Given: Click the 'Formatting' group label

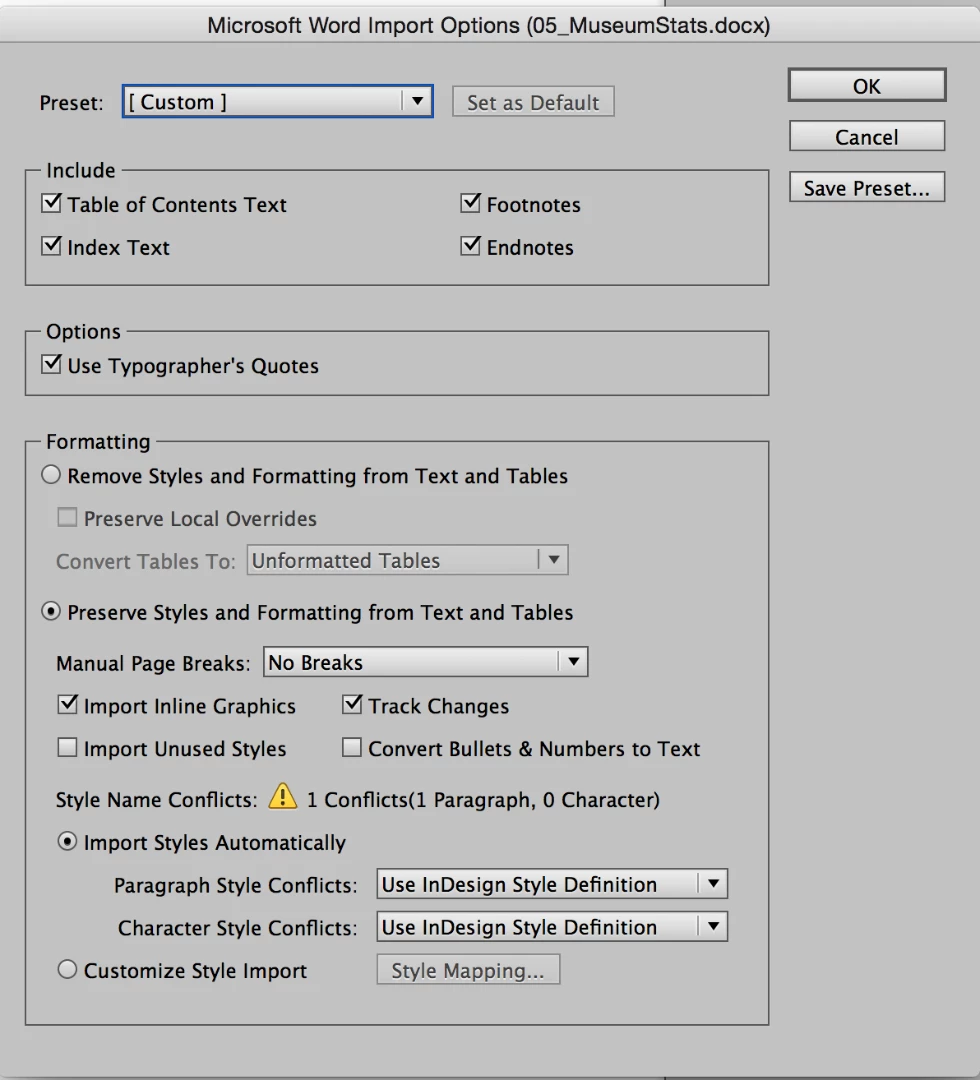Looking at the screenshot, I should click(98, 442).
